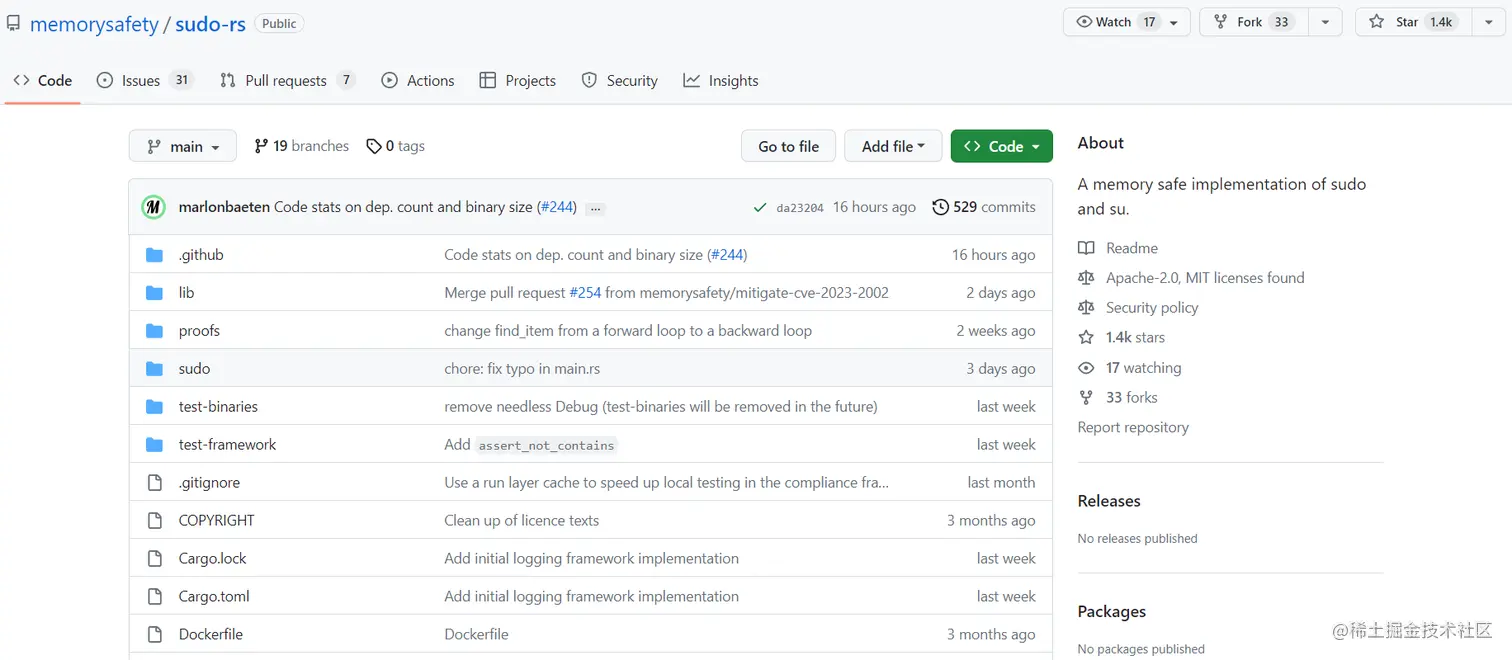Switch to the Issues tab
Image resolution: width=1512 pixels, height=660 pixels.
click(143, 81)
